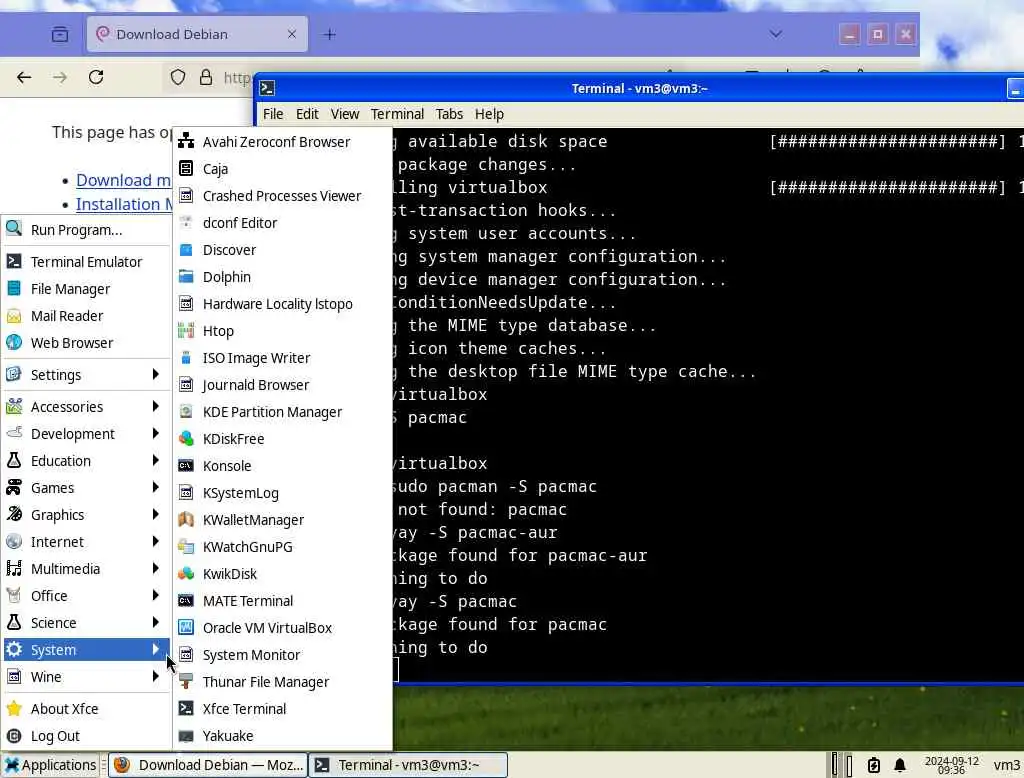Open Xfce Terminal from submenu
Screen dimensions: 1024x778
(x=282, y=709)
